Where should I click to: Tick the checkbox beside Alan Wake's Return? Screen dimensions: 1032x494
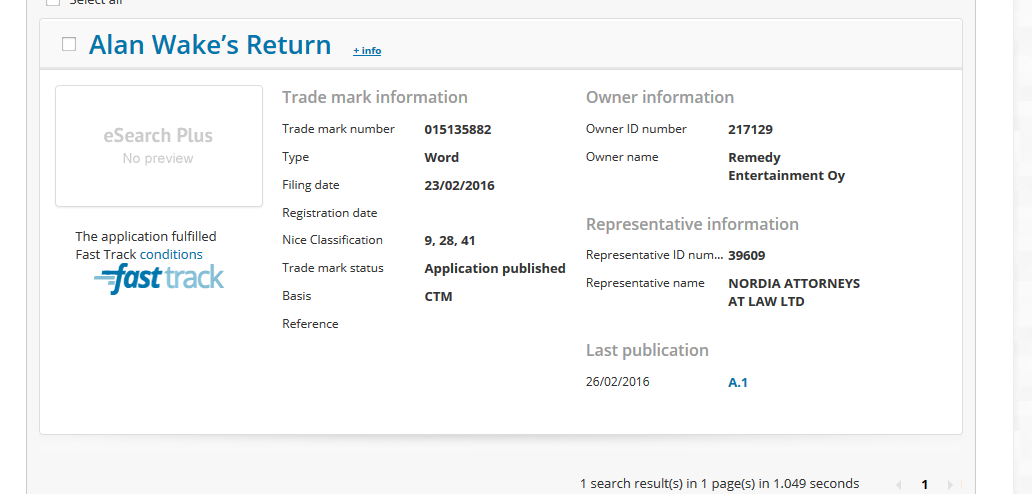[x=69, y=44]
